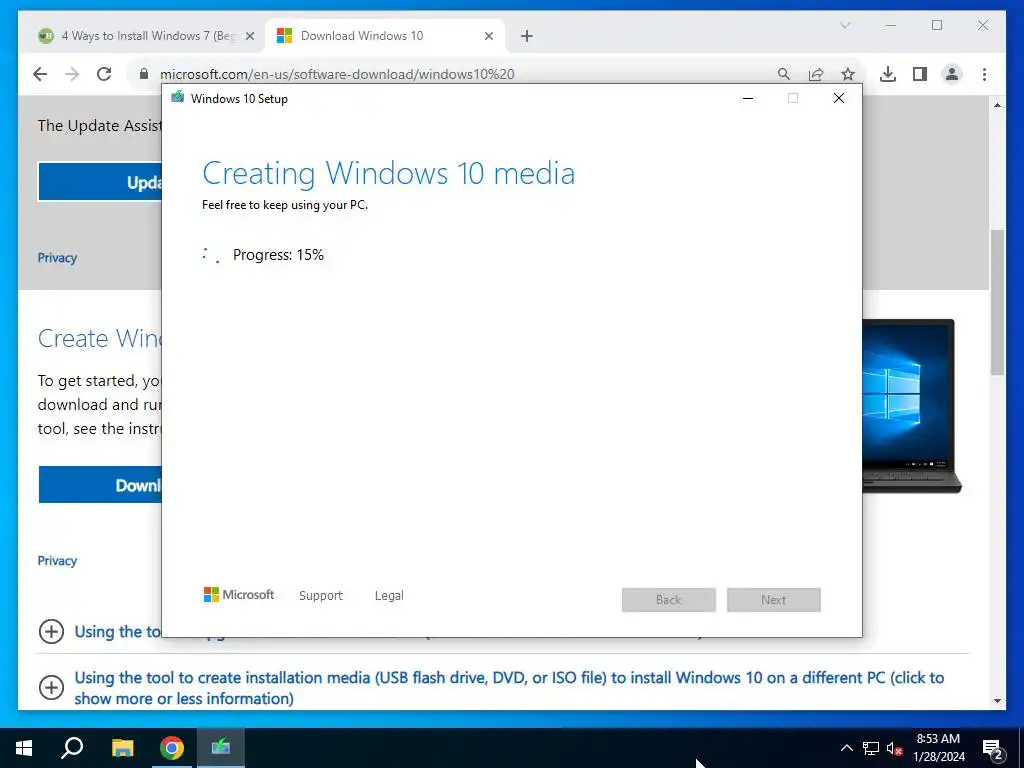The height and width of the screenshot is (768, 1024).
Task: Click Chrome's forward arrow
Action: (x=72, y=74)
